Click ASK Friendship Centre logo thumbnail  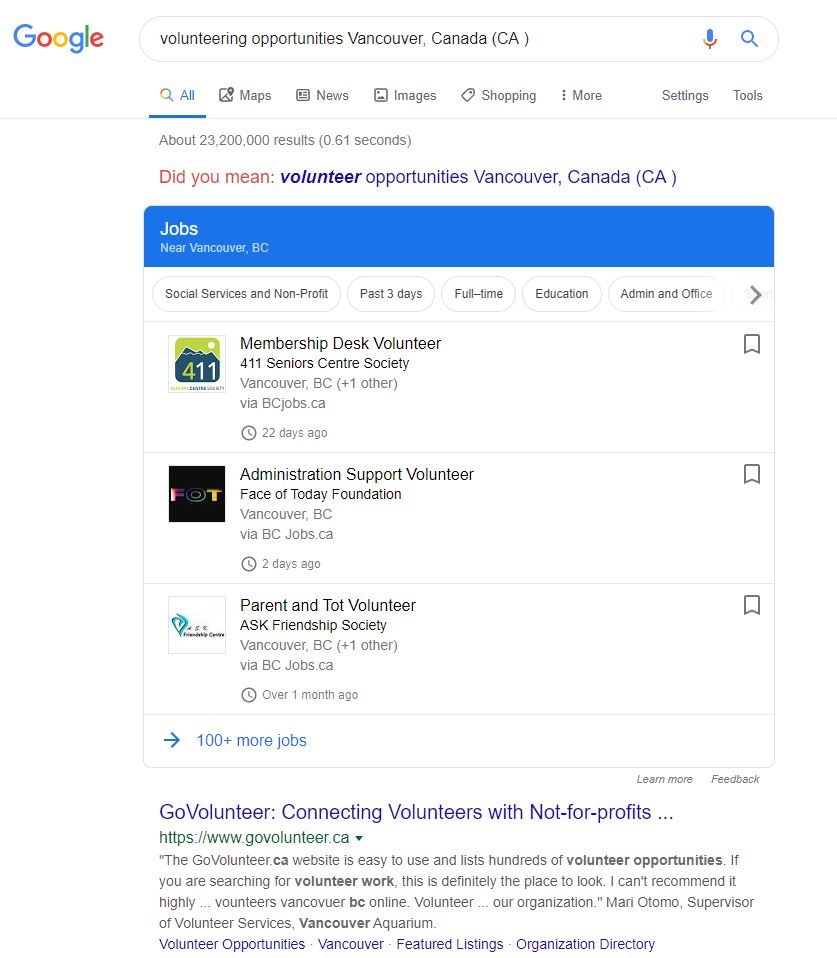point(197,625)
